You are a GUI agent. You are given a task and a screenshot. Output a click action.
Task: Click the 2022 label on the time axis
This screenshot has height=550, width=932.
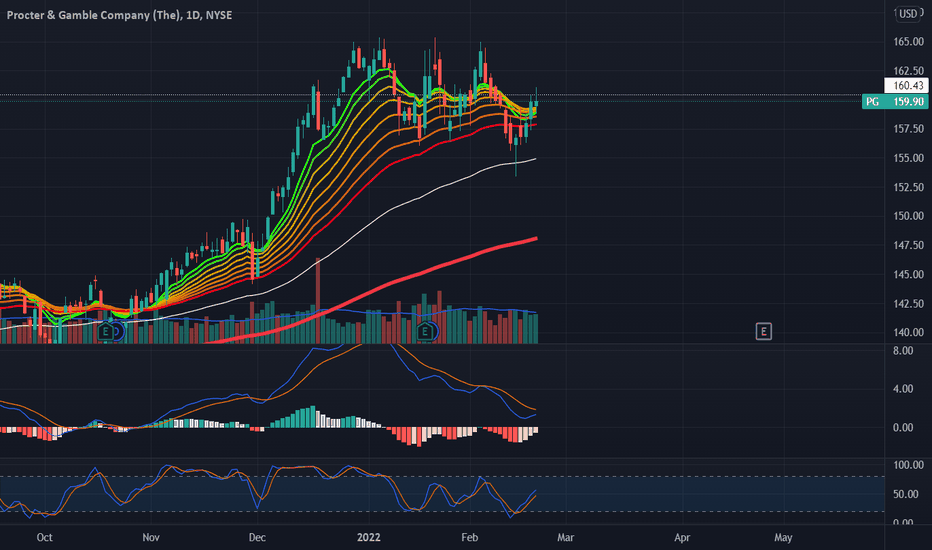369,538
